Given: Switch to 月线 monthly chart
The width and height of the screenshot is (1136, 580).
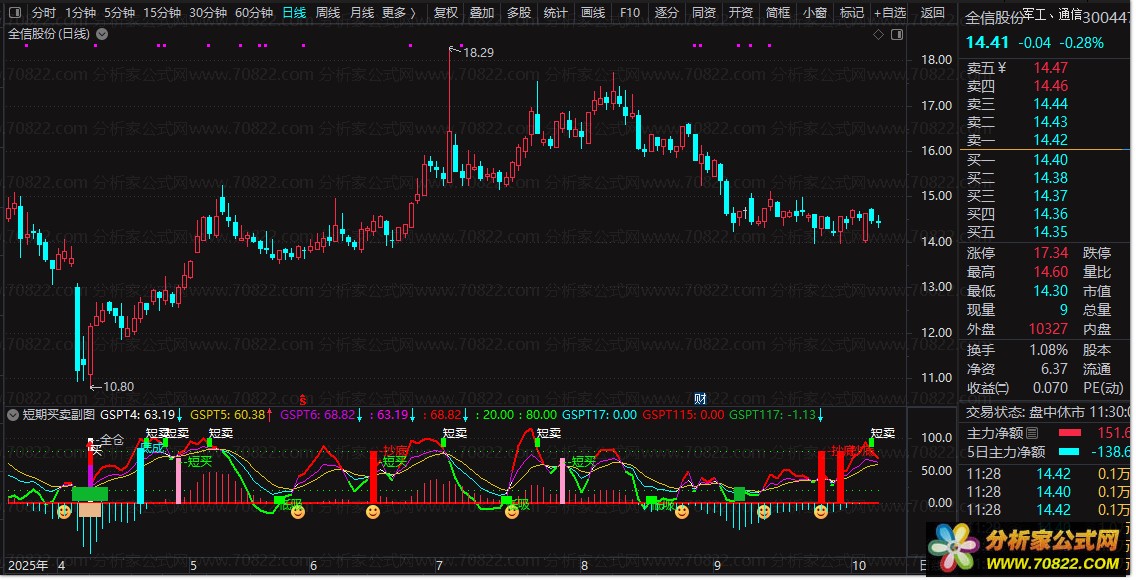Looking at the screenshot, I should [362, 12].
